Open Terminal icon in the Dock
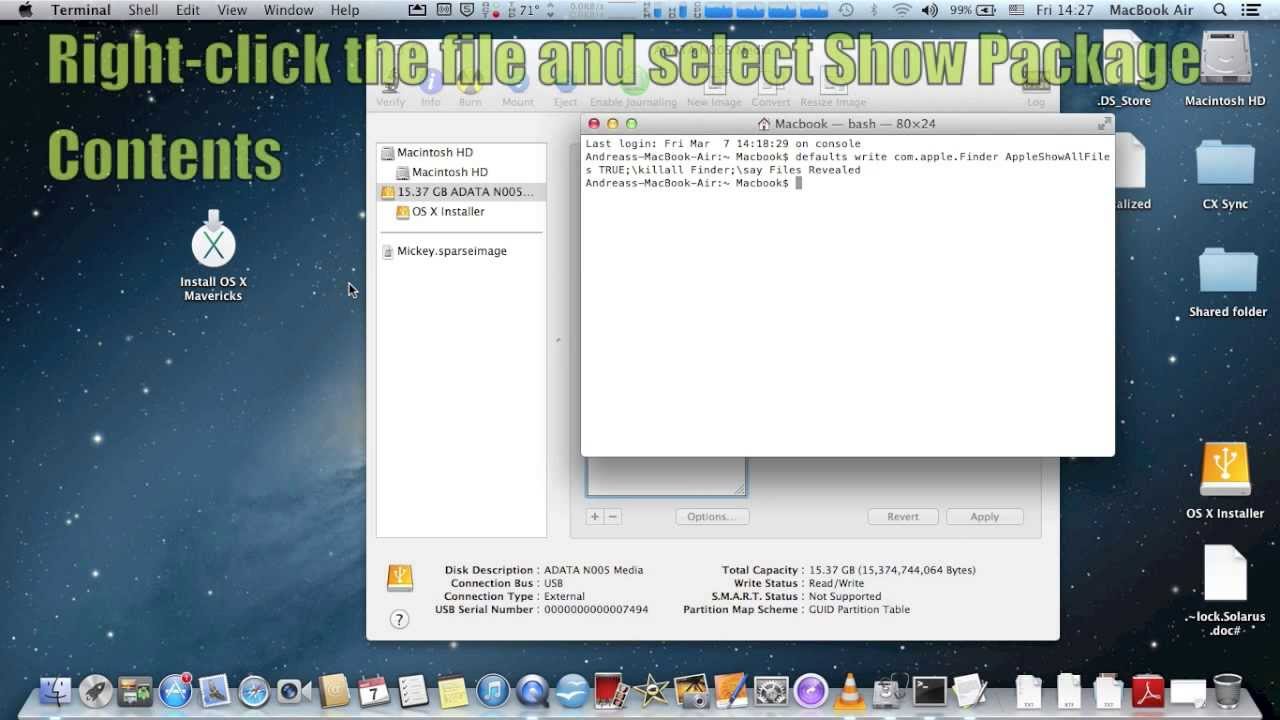 pos(929,691)
